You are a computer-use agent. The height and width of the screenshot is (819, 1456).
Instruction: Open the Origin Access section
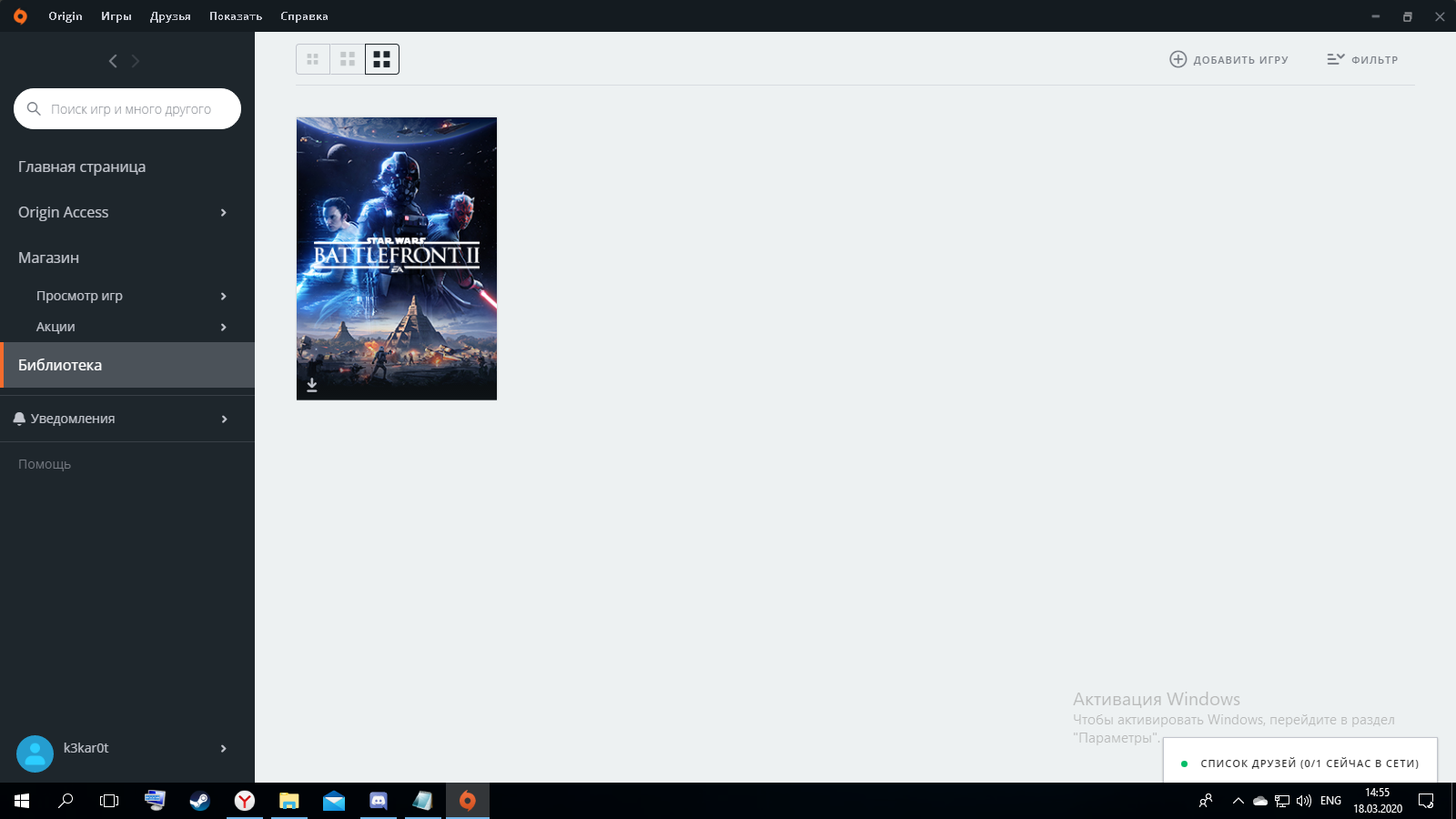[x=64, y=212]
